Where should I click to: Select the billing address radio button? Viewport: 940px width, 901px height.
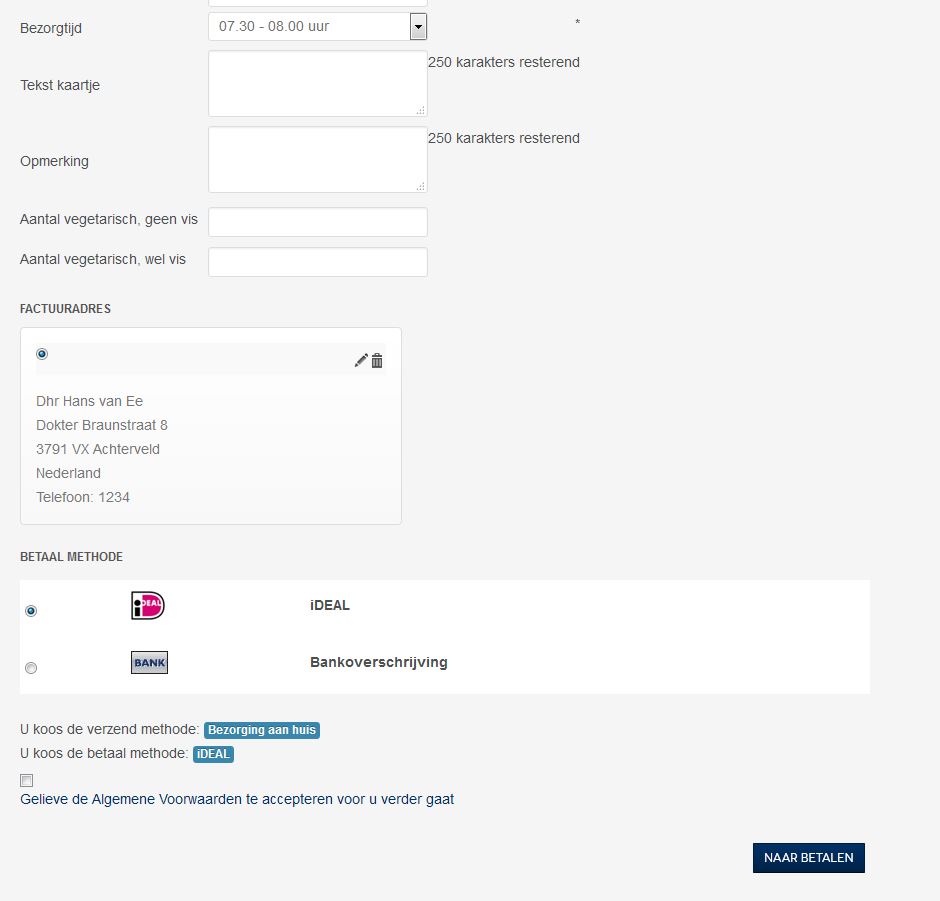pos(42,354)
